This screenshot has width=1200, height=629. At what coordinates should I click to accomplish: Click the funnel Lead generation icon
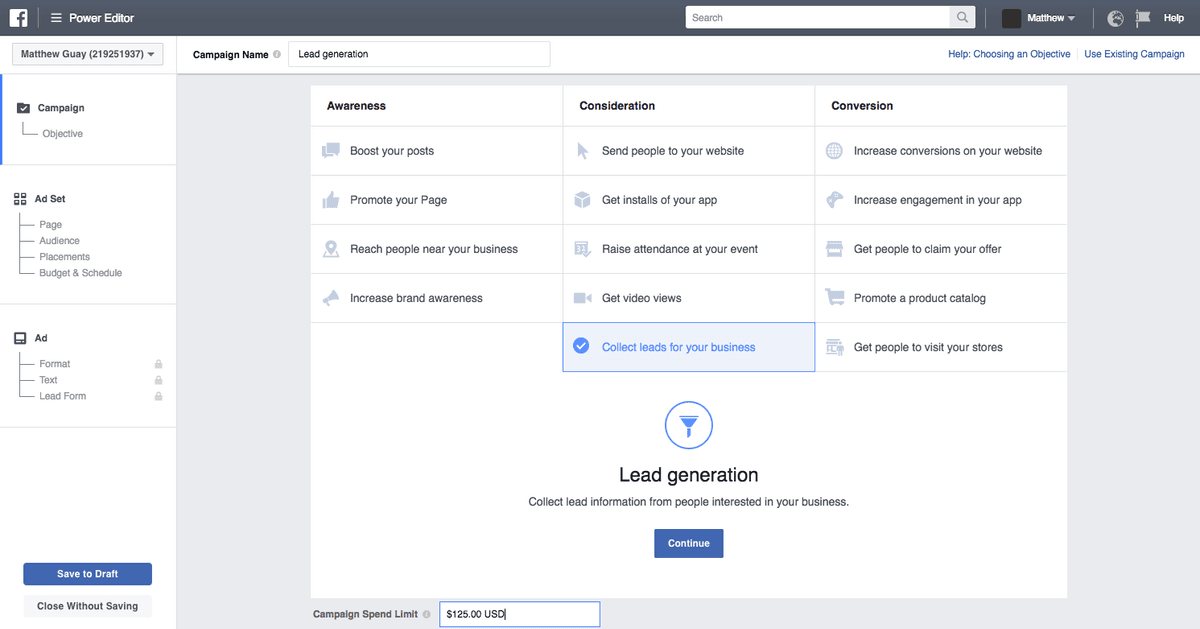click(689, 426)
